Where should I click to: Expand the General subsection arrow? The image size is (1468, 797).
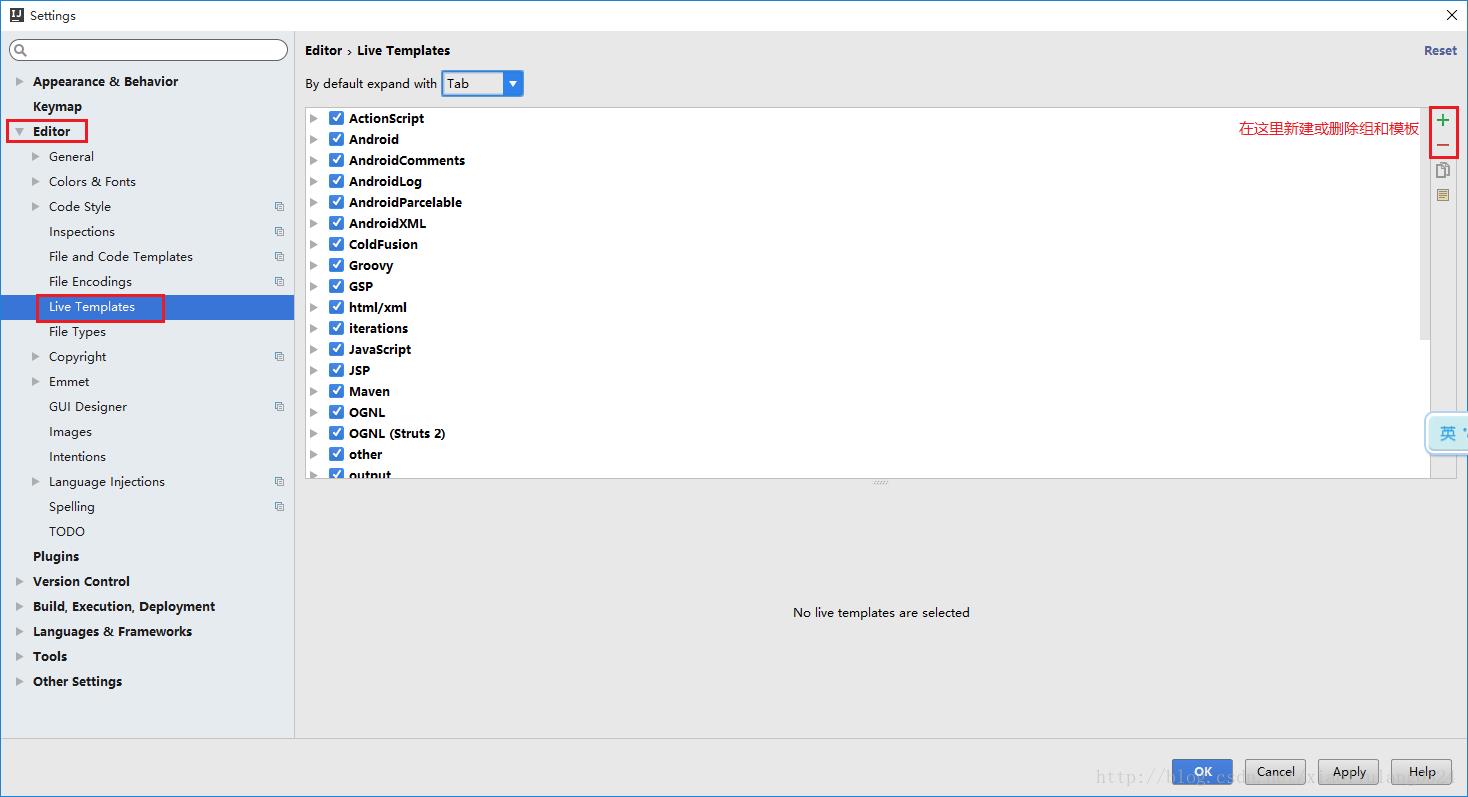36,157
